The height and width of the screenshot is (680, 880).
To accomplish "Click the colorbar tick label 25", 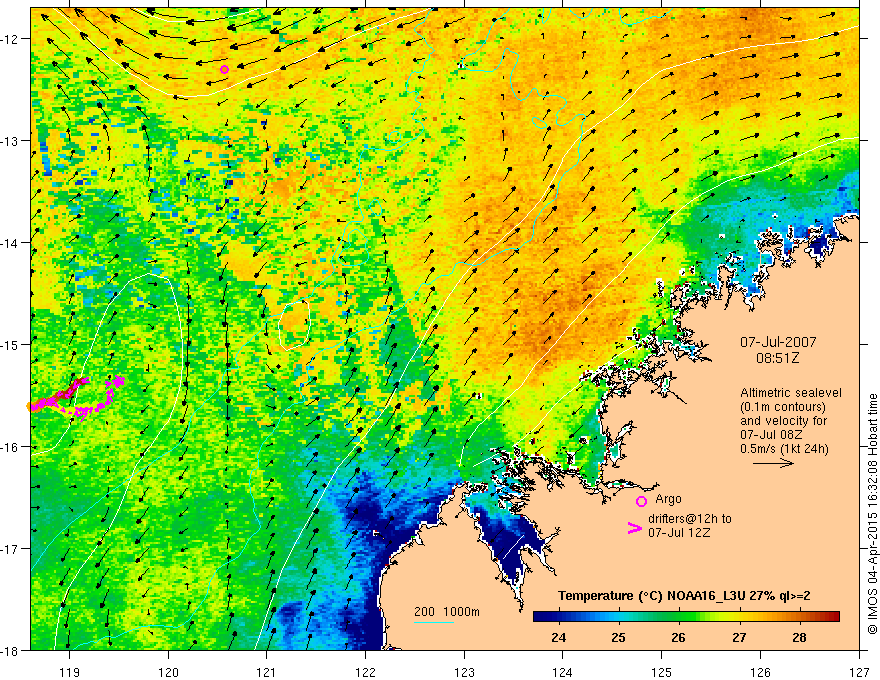I will coord(618,638).
